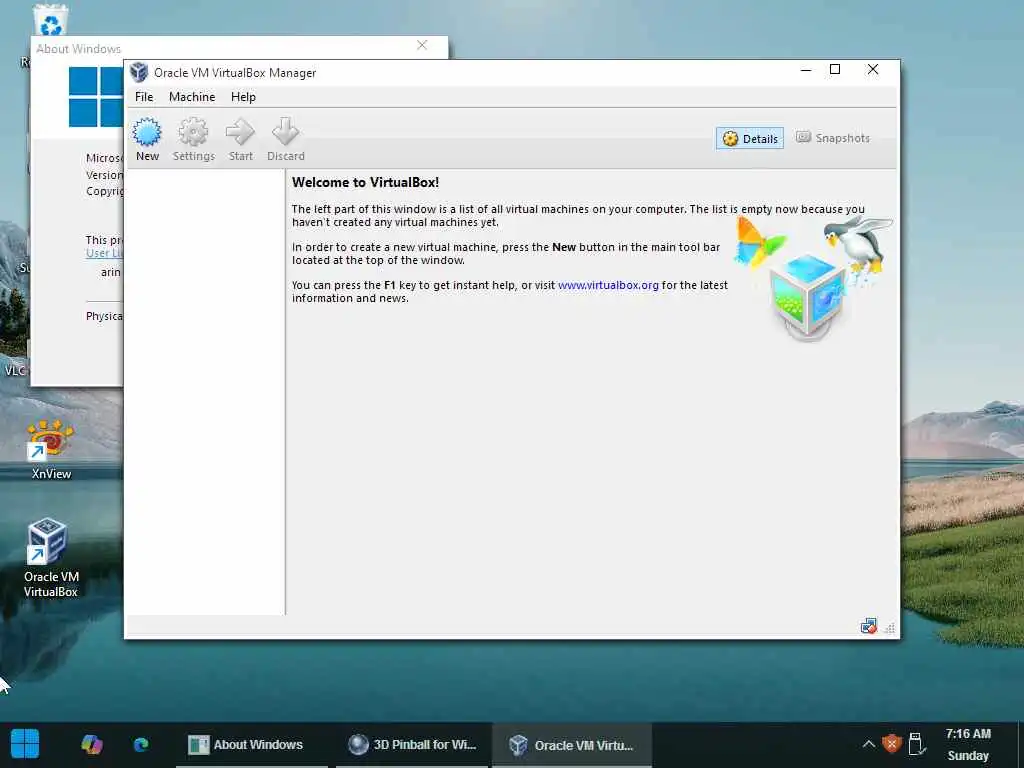Open the File menu

(x=144, y=97)
